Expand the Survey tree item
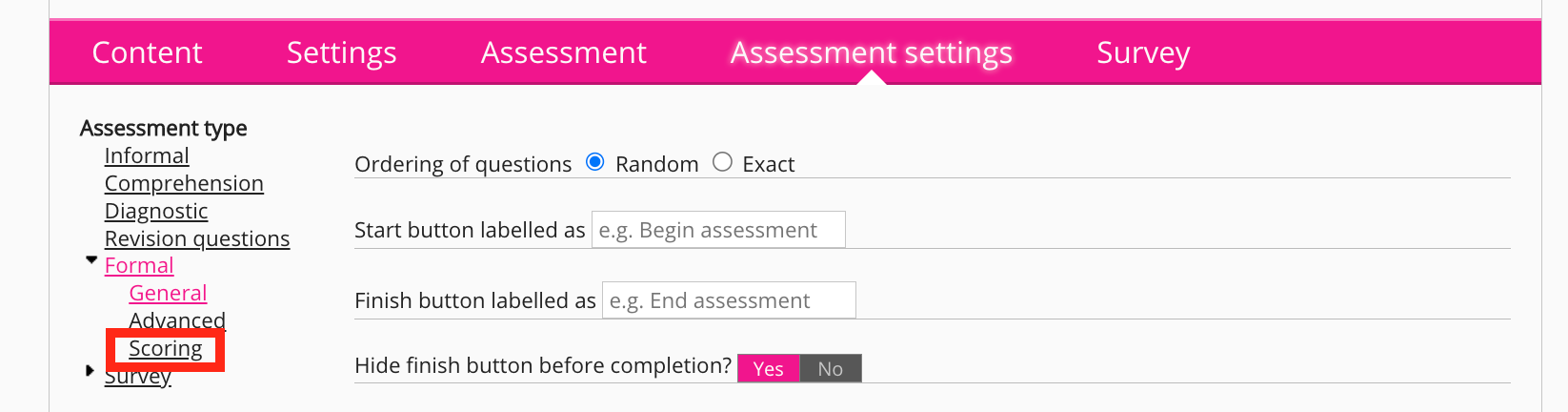 click(90, 370)
